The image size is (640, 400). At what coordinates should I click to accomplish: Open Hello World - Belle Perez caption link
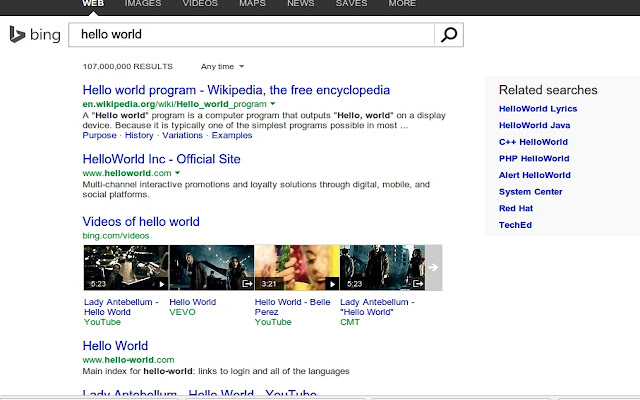pyautogui.click(x=292, y=307)
